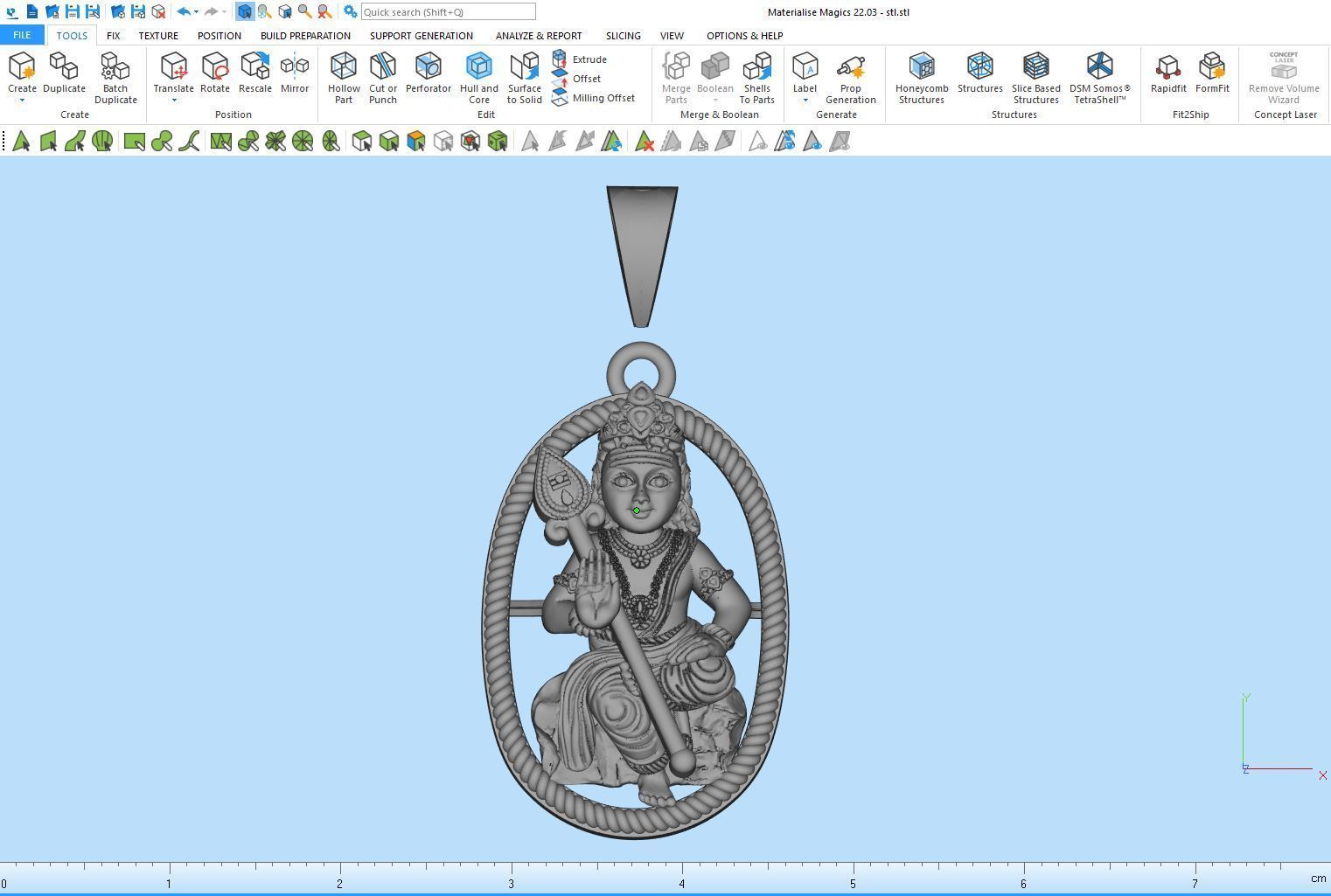Click the settings gears icon in title bar
This screenshot has height=896, width=1331.
tap(350, 11)
